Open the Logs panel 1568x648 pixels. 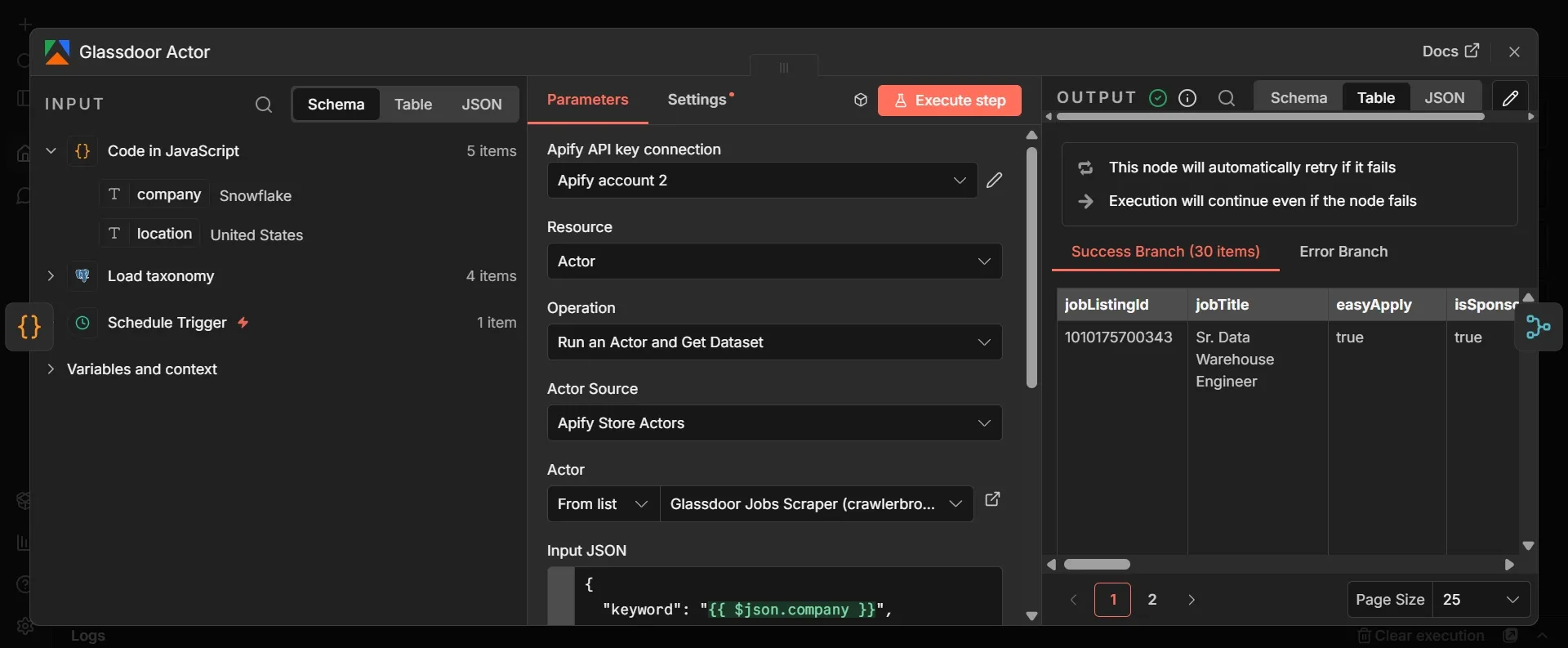tap(87, 636)
